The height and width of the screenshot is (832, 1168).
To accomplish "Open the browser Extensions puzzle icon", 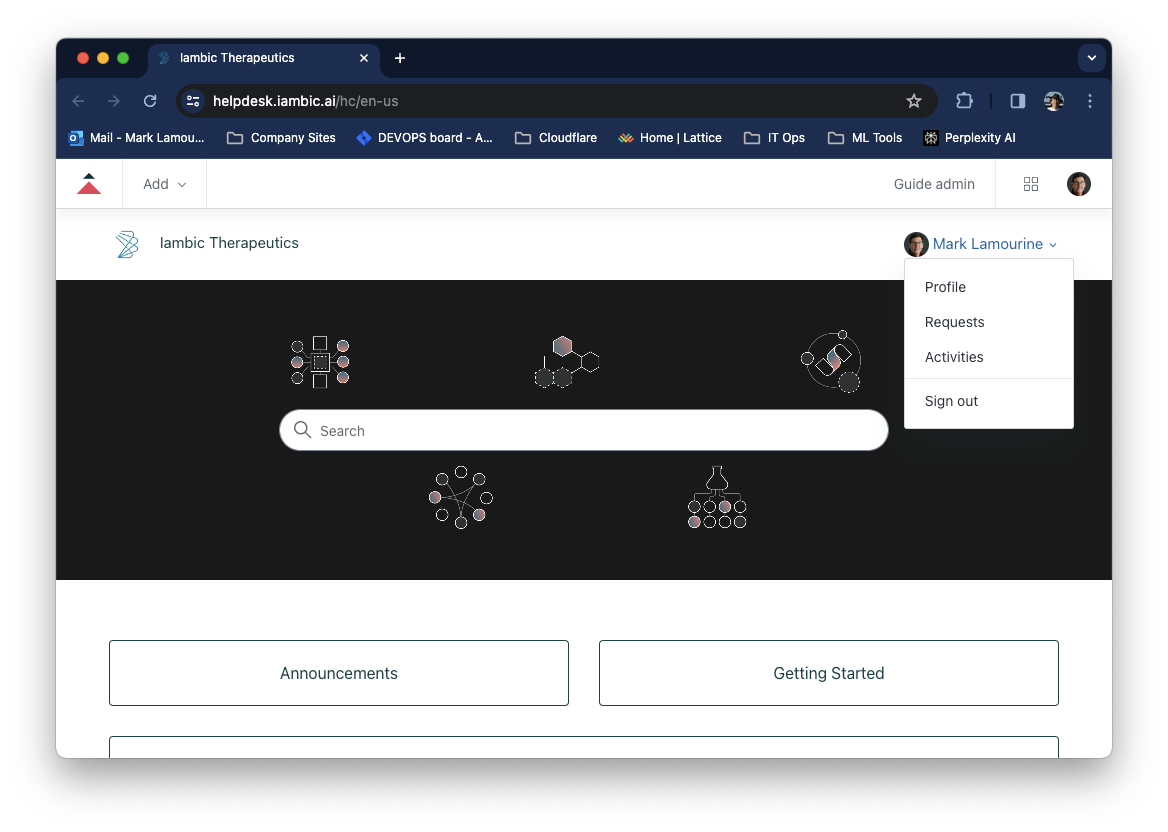I will pos(964,101).
